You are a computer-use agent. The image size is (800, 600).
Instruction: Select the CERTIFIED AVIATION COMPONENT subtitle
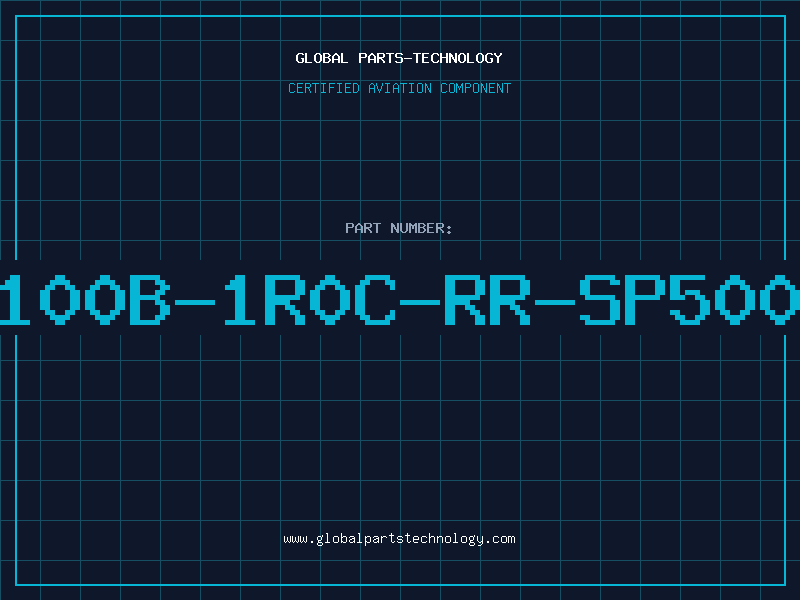pyautogui.click(x=399, y=88)
